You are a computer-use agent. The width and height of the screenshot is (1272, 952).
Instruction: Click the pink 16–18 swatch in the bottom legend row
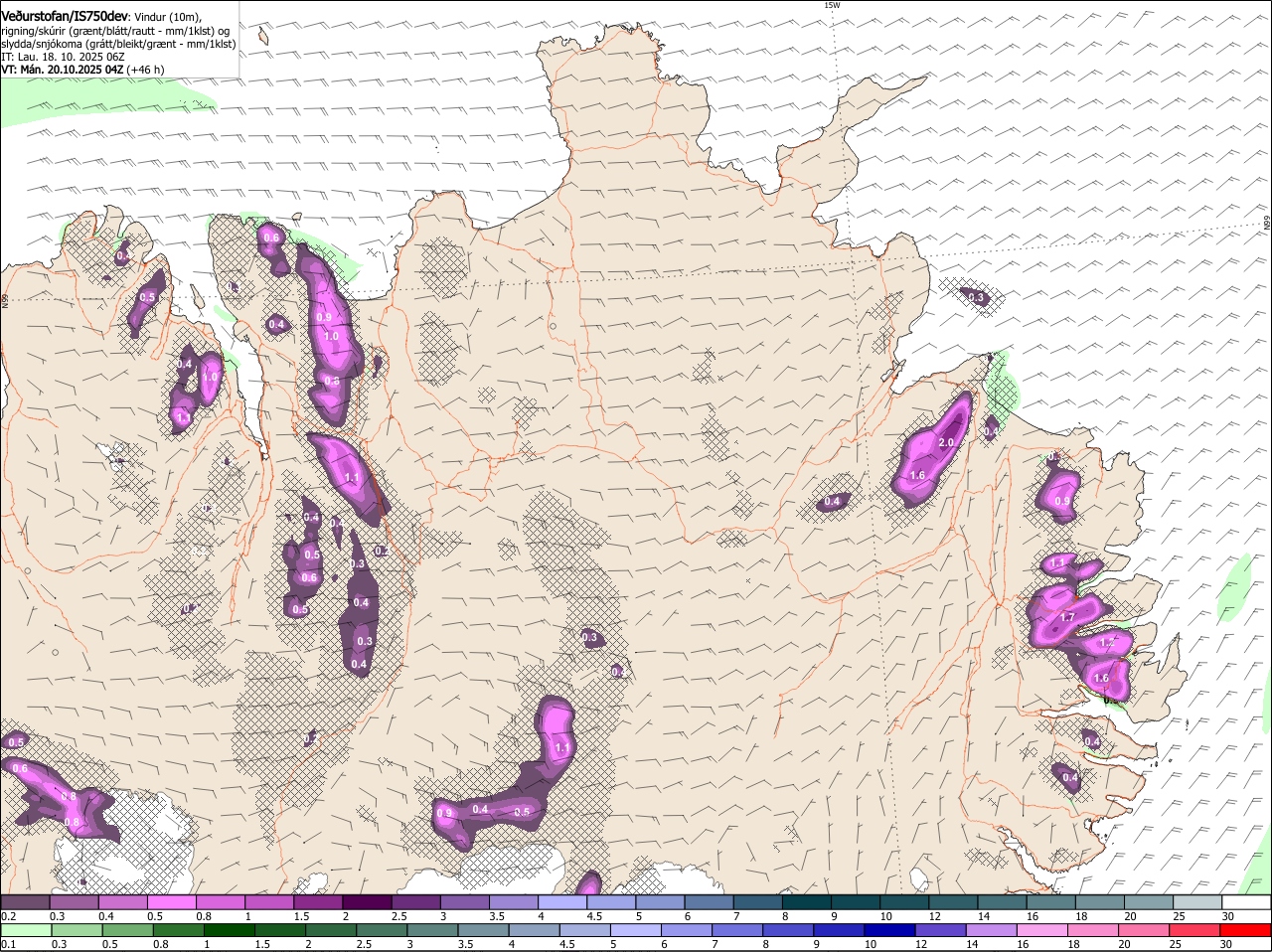(x=1043, y=930)
